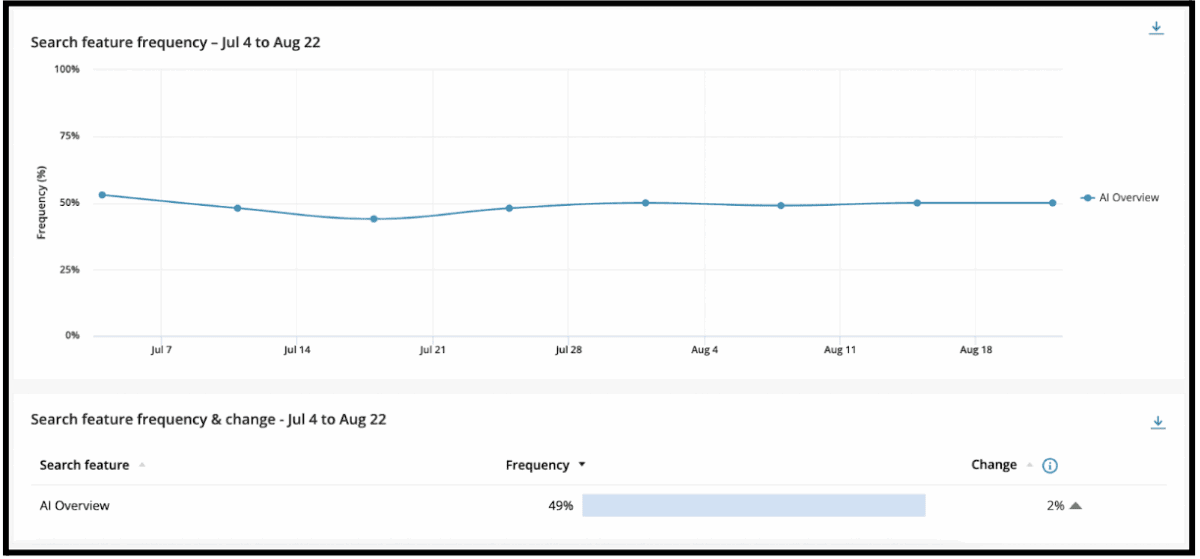The width and height of the screenshot is (1200, 559).
Task: Select the data point between Aug 4 and Aug 11
Action: (781, 206)
